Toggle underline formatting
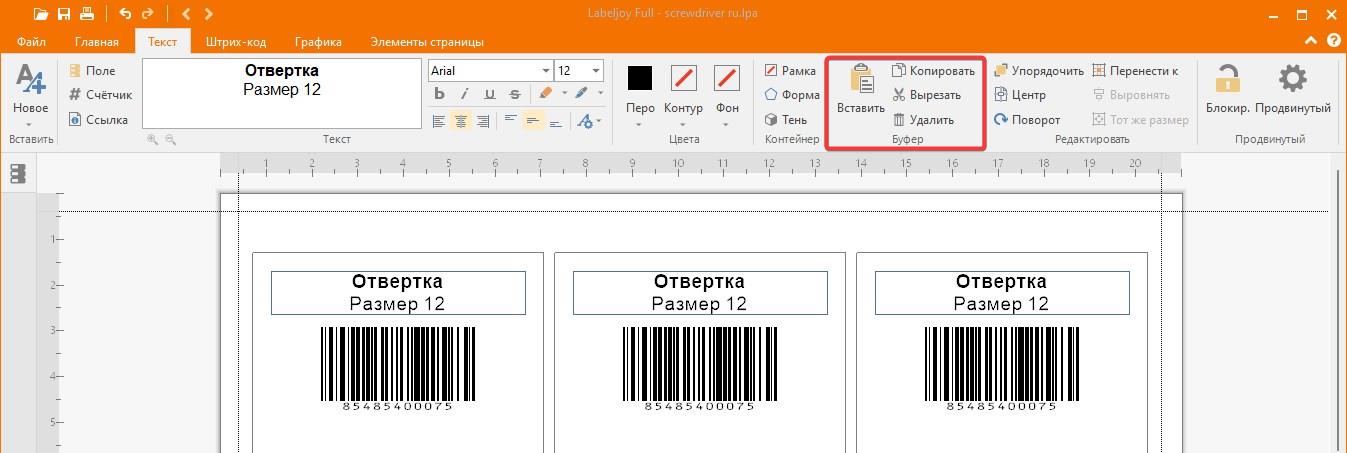1347x453 pixels. pyautogui.click(x=489, y=95)
